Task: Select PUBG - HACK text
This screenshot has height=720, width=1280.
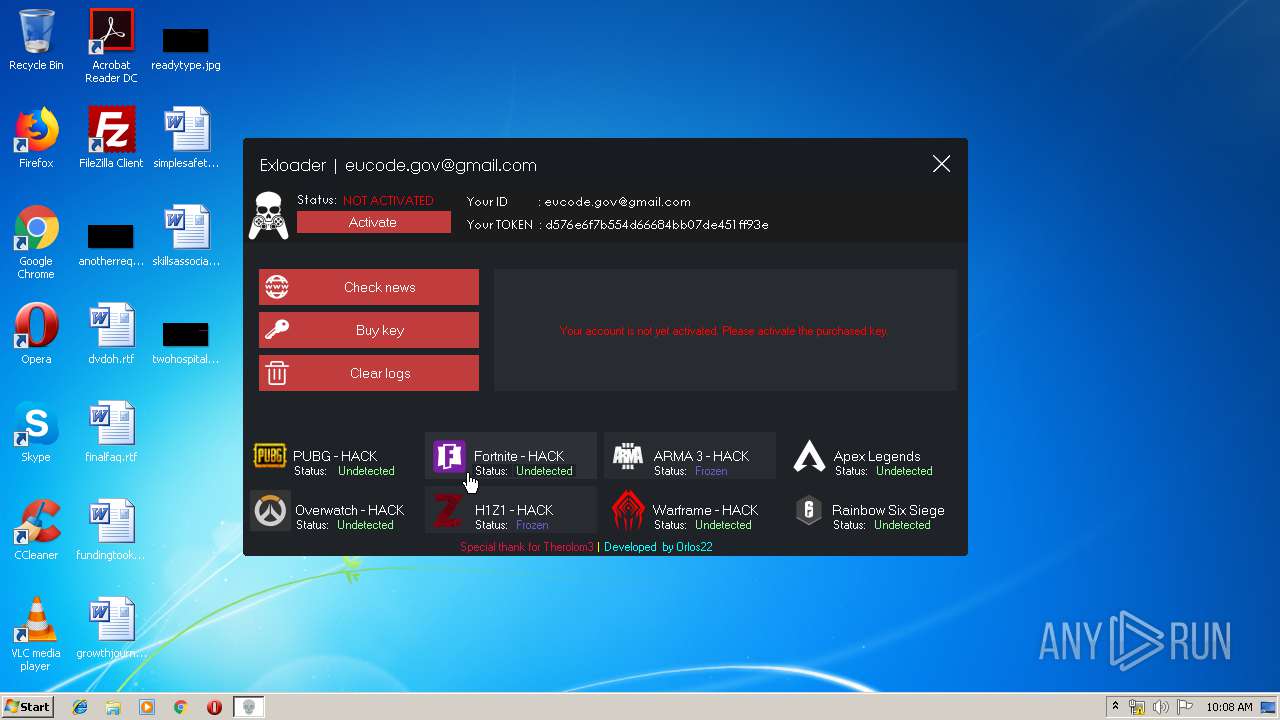Action: point(335,456)
